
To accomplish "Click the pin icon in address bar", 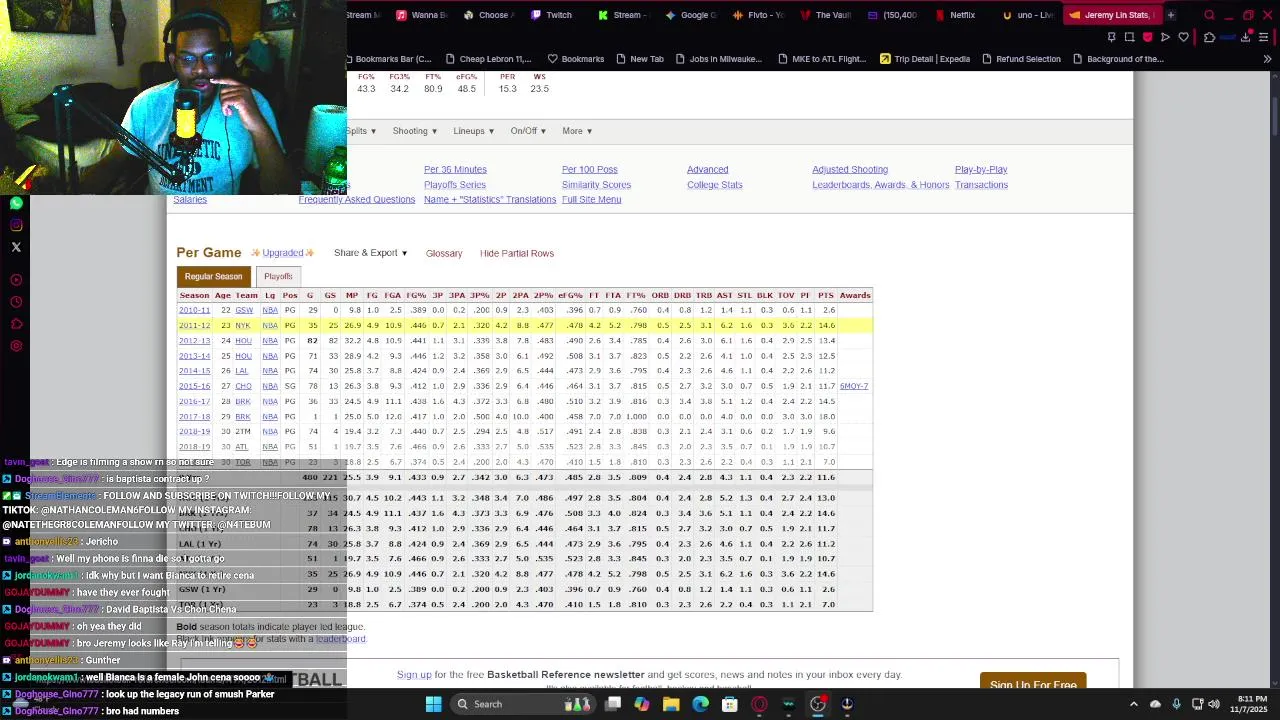I will [1111, 37].
